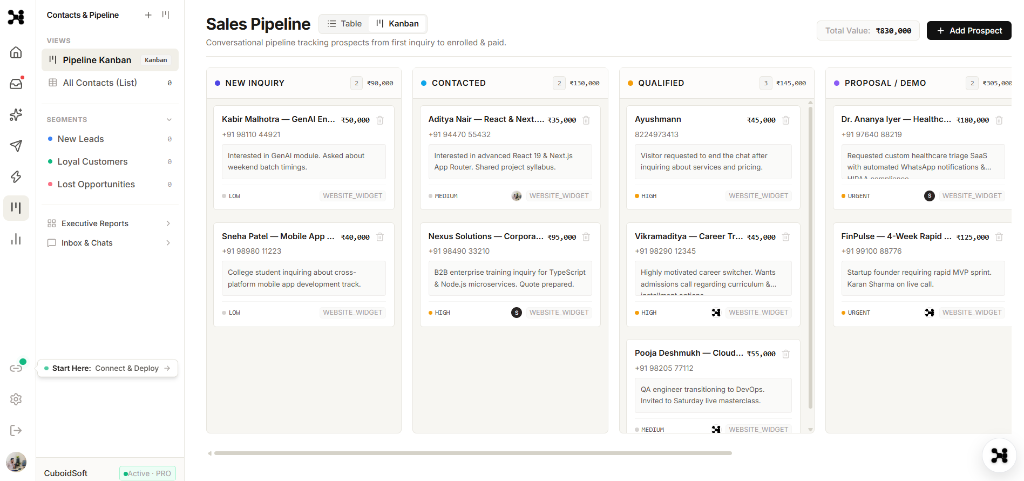Click the horizontal scrollbar below the board
This screenshot has height=481, width=1024.
(x=473, y=453)
